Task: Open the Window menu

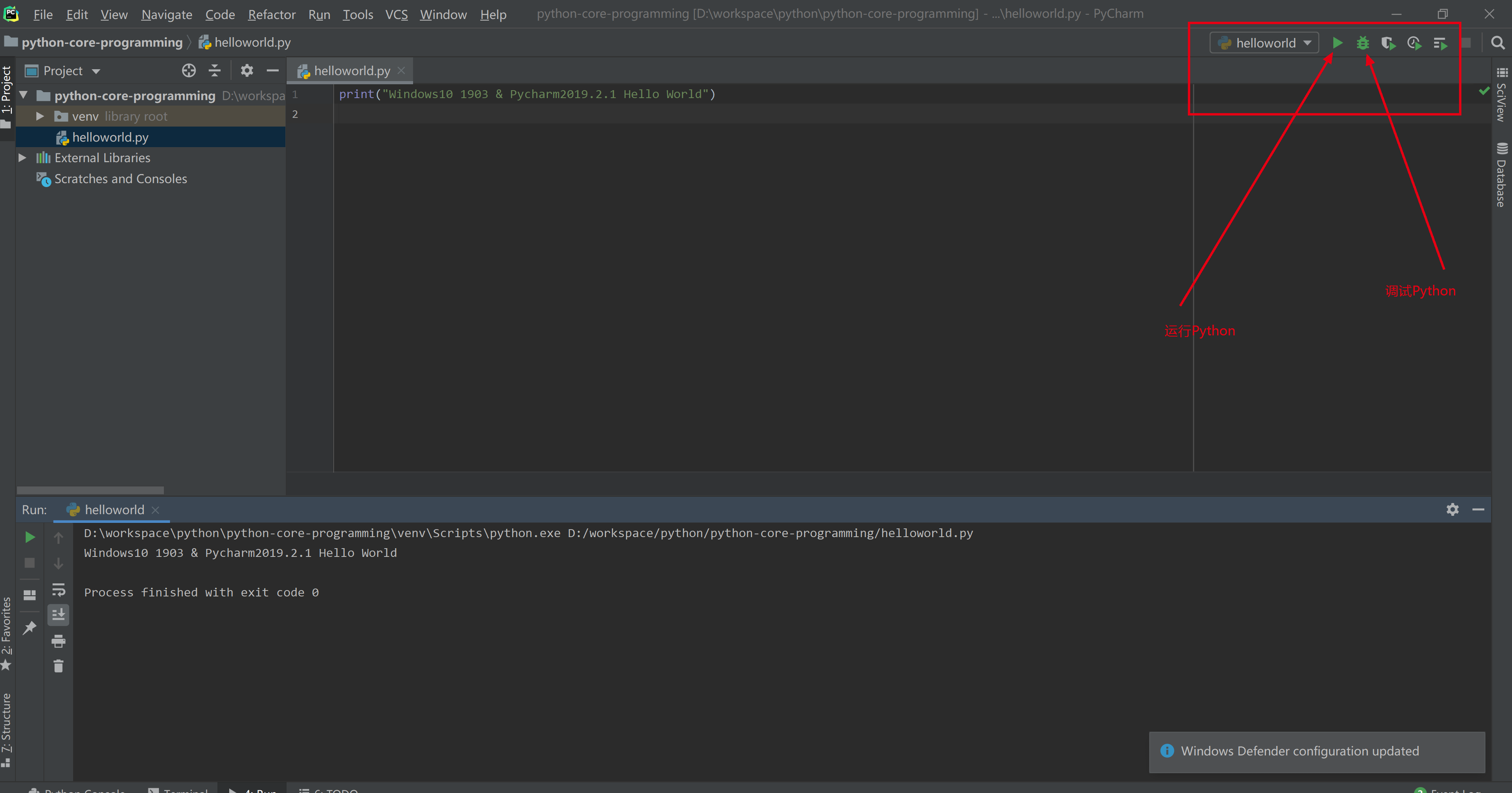Action: coord(443,14)
